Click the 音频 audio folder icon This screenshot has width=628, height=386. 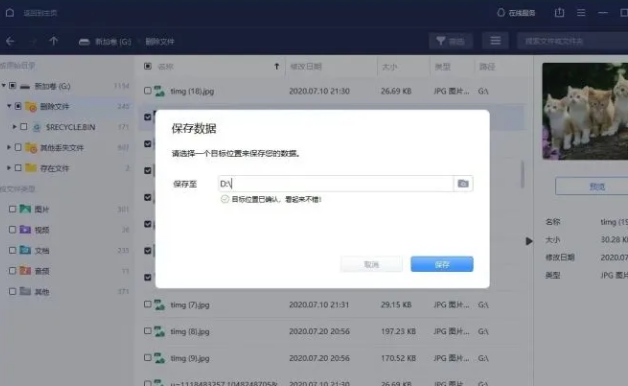pos(25,270)
